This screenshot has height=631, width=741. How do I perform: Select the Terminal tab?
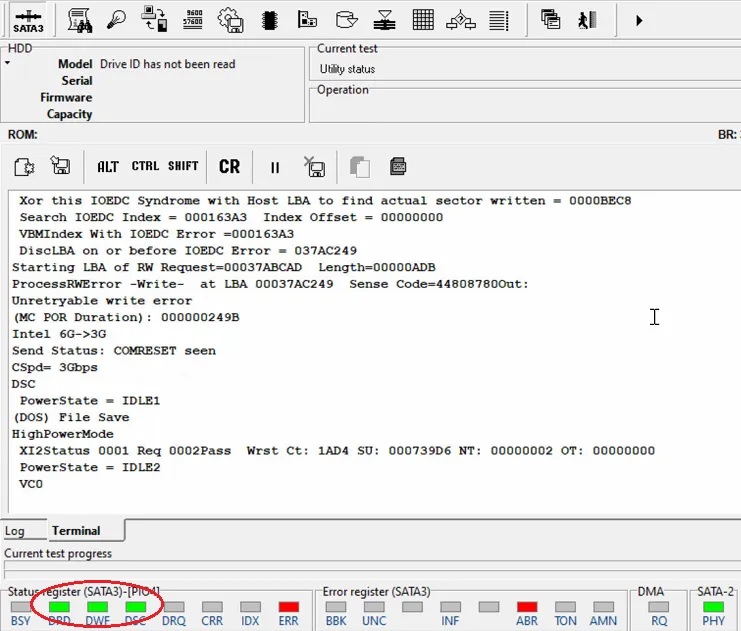76,531
